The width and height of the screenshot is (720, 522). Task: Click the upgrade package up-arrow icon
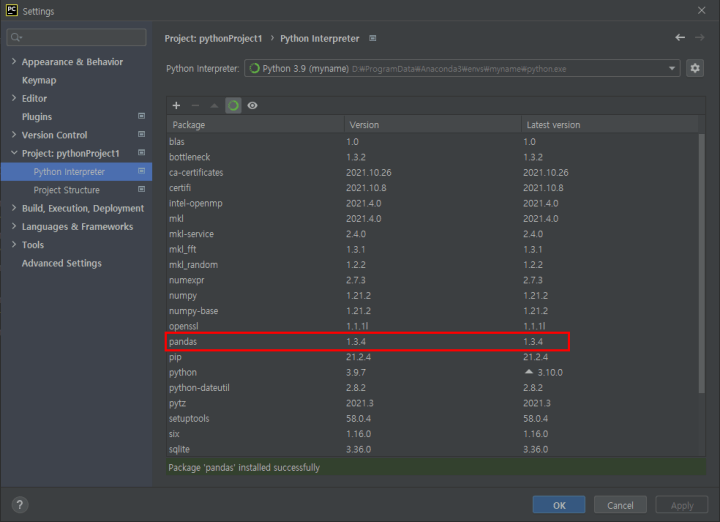(x=214, y=106)
